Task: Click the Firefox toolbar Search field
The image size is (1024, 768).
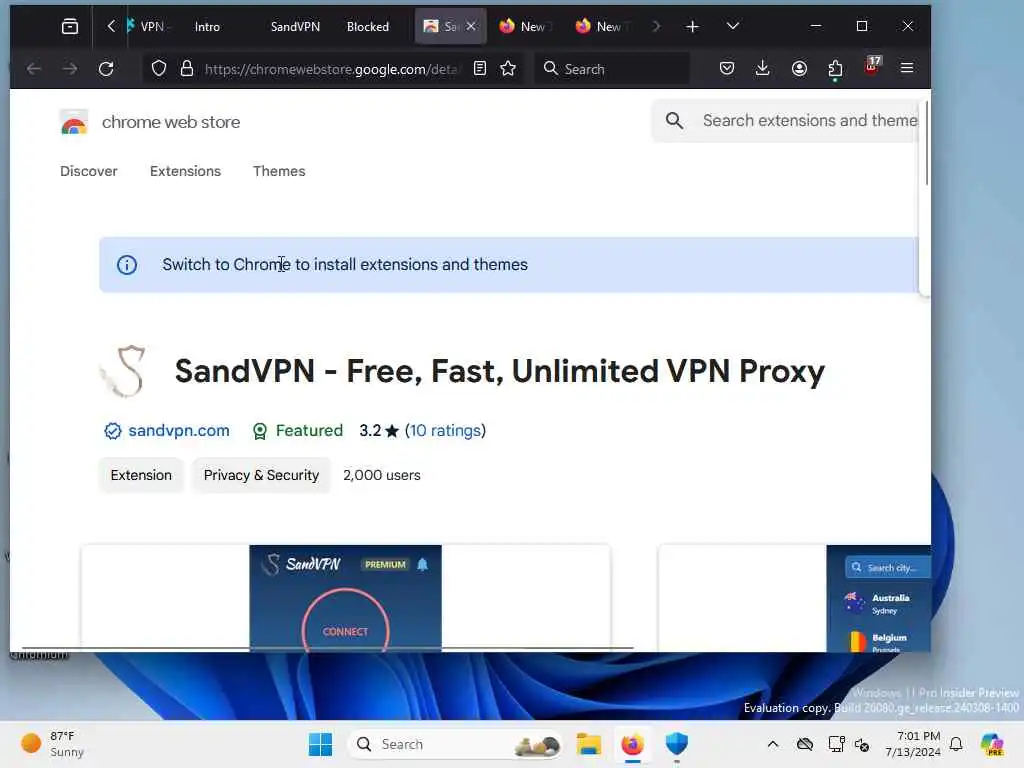Action: pyautogui.click(x=612, y=69)
